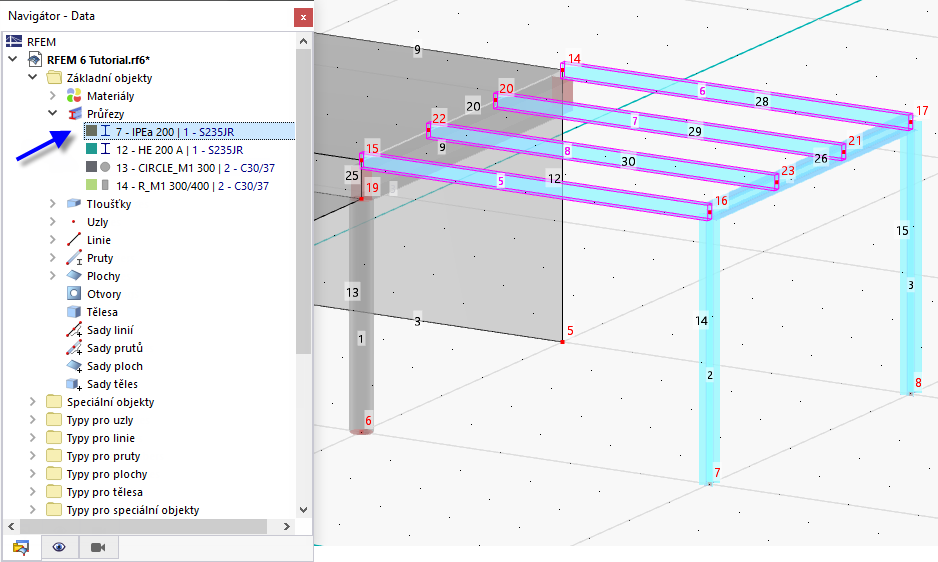The height and width of the screenshot is (562, 938).
Task: Click the circle shape icon of CIRCLE_M1 300
Action: pyautogui.click(x=105, y=167)
